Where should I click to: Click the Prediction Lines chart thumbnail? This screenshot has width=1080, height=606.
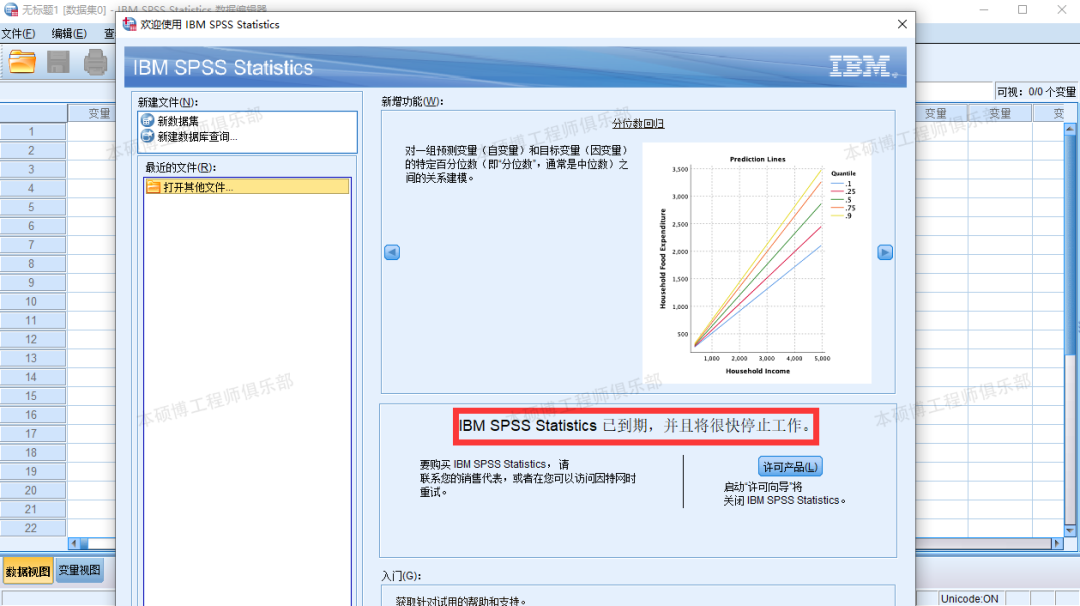point(757,263)
